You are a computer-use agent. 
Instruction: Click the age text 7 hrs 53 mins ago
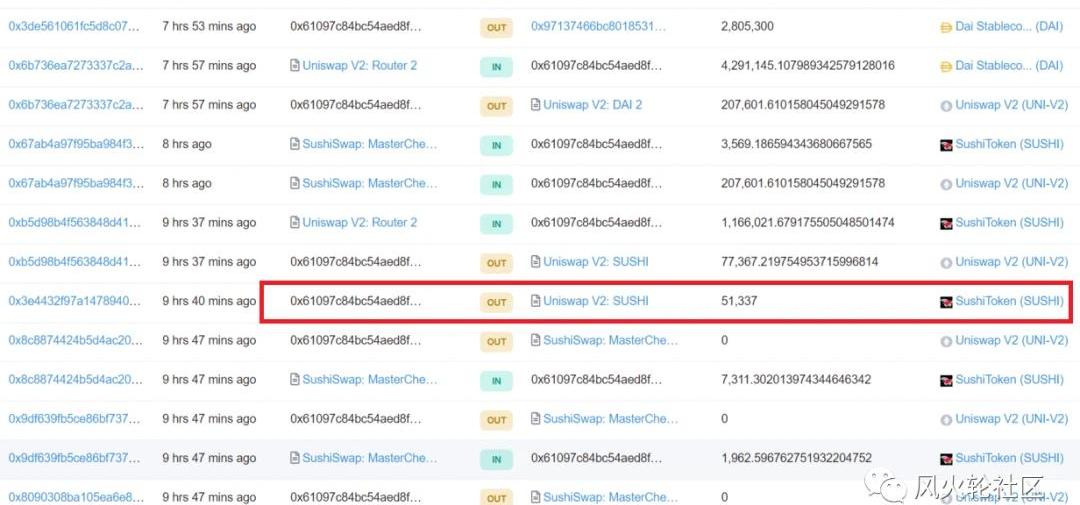pyautogui.click(x=209, y=26)
